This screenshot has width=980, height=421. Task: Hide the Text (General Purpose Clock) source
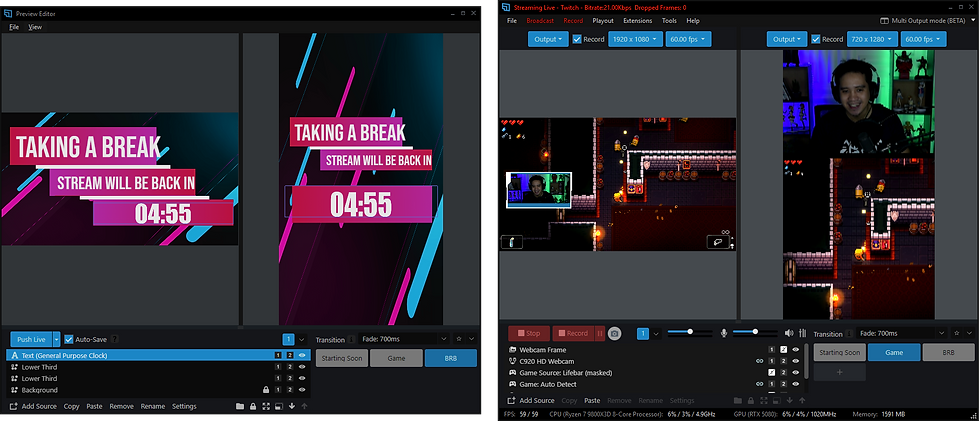pyautogui.click(x=302, y=355)
